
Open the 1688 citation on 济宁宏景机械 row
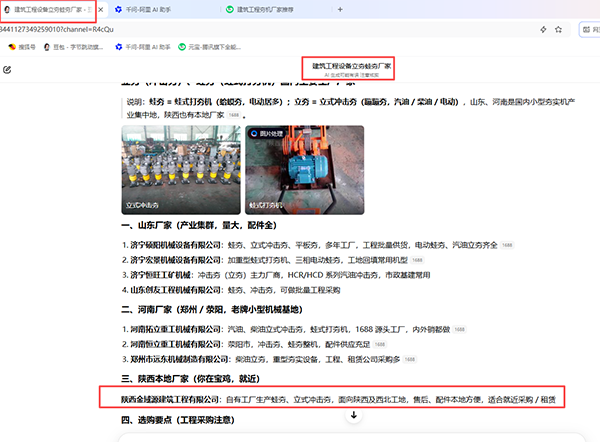[x=417, y=260]
